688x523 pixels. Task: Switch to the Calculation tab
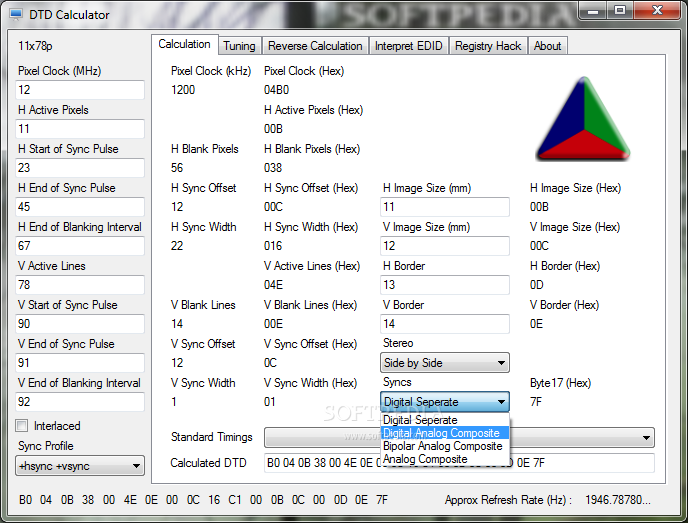click(185, 44)
